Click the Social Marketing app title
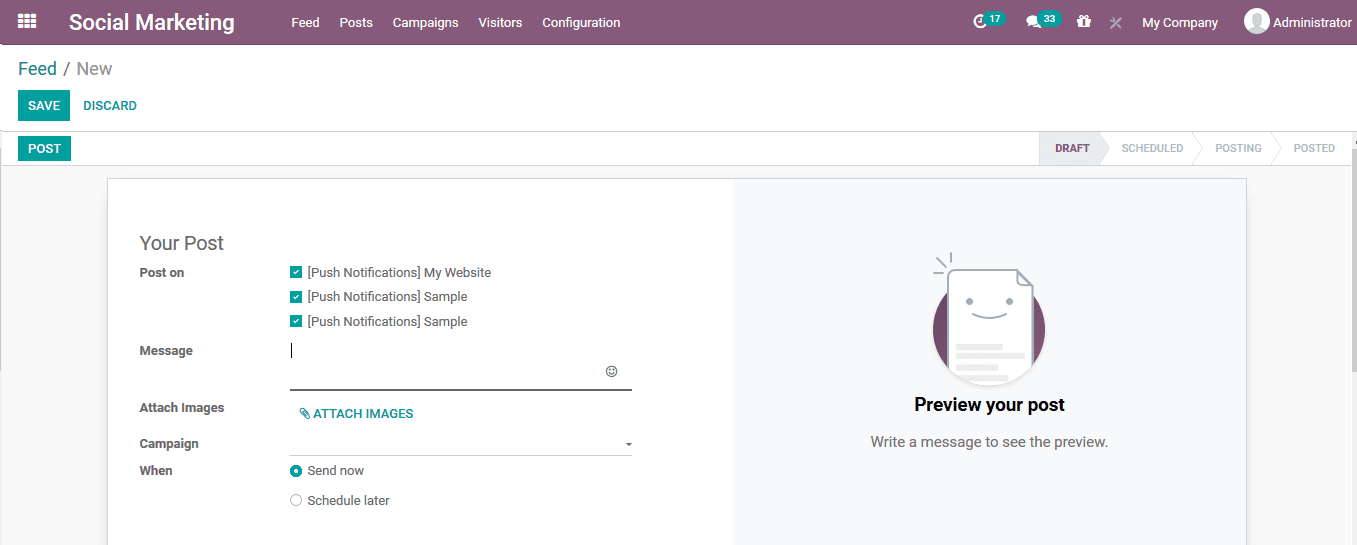This screenshot has width=1357, height=545. [x=152, y=22]
